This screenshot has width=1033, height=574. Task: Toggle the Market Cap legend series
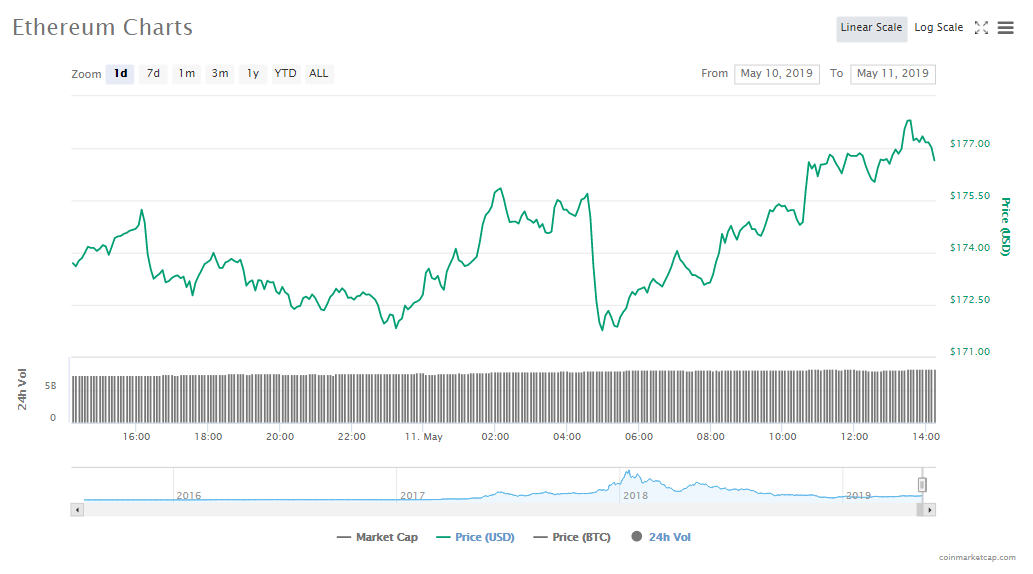tap(377, 537)
